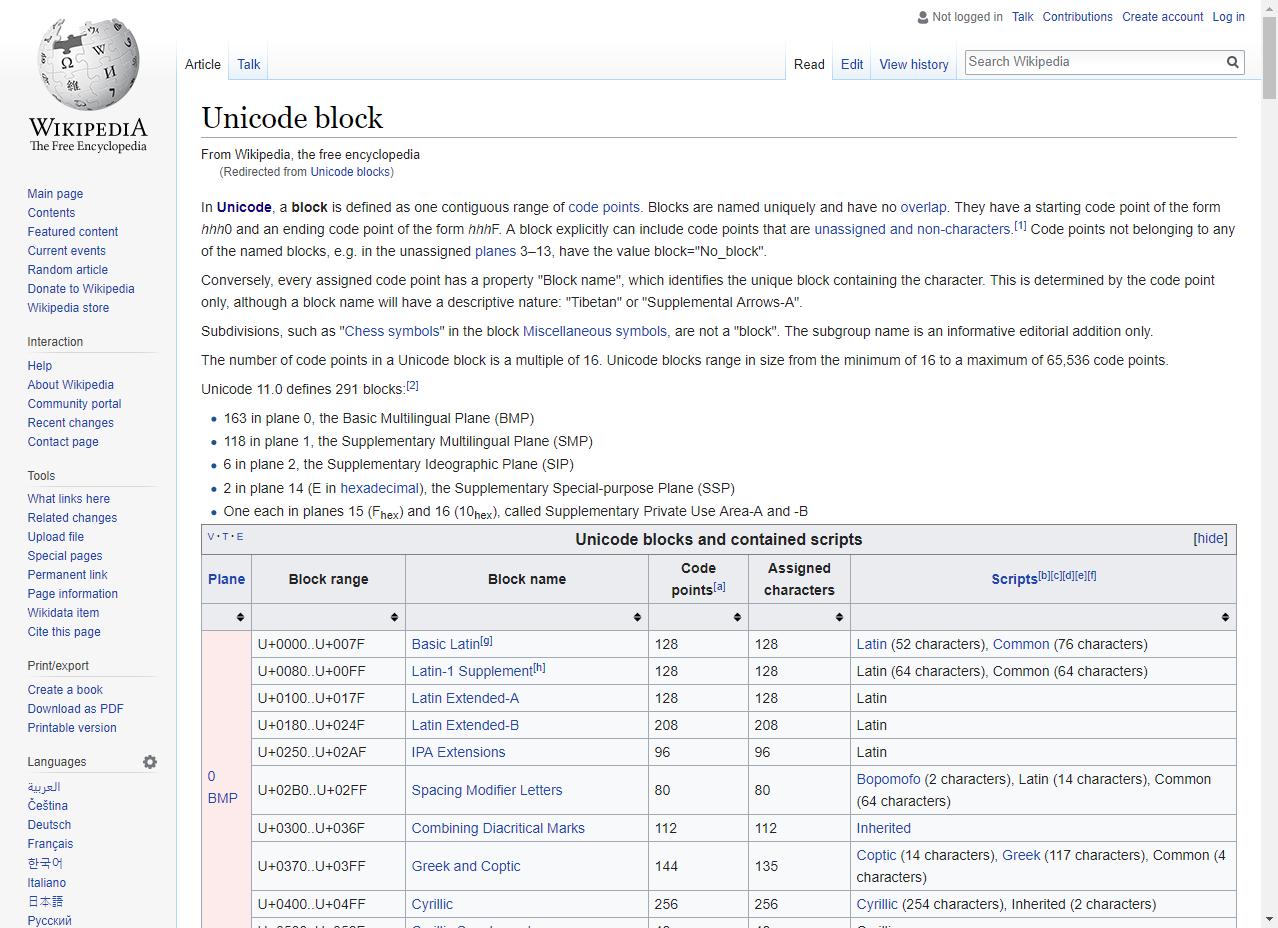Click the V navbar link in table header
The width and height of the screenshot is (1278, 928).
point(211,537)
